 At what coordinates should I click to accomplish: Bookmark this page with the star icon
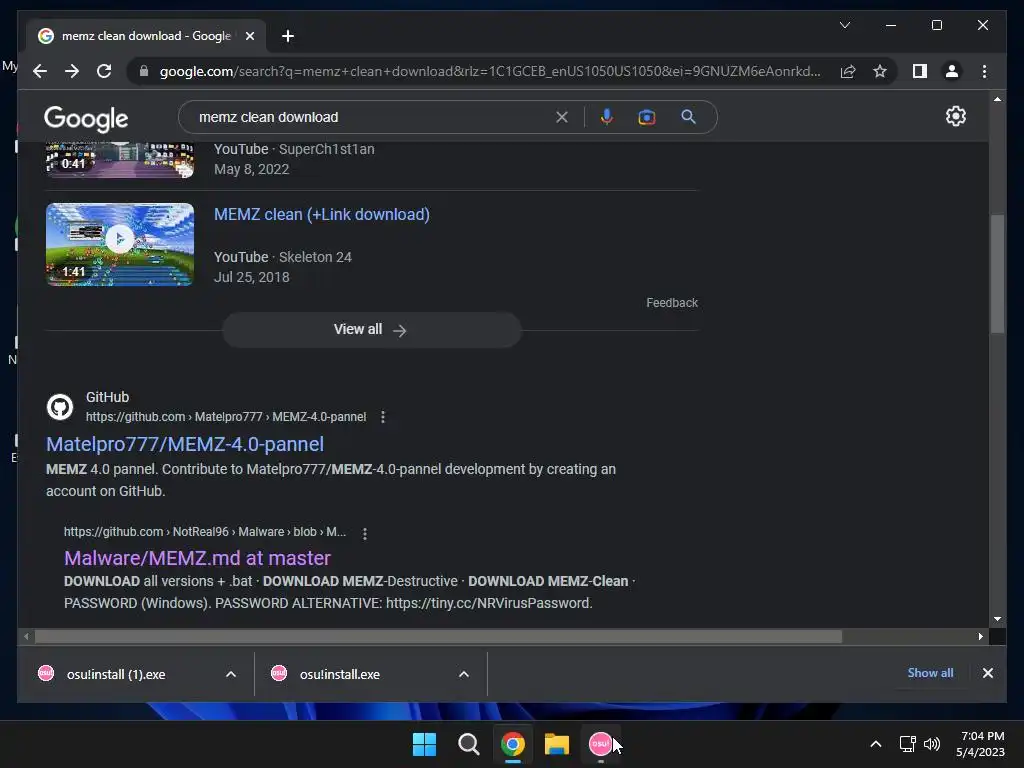pyautogui.click(x=880, y=71)
